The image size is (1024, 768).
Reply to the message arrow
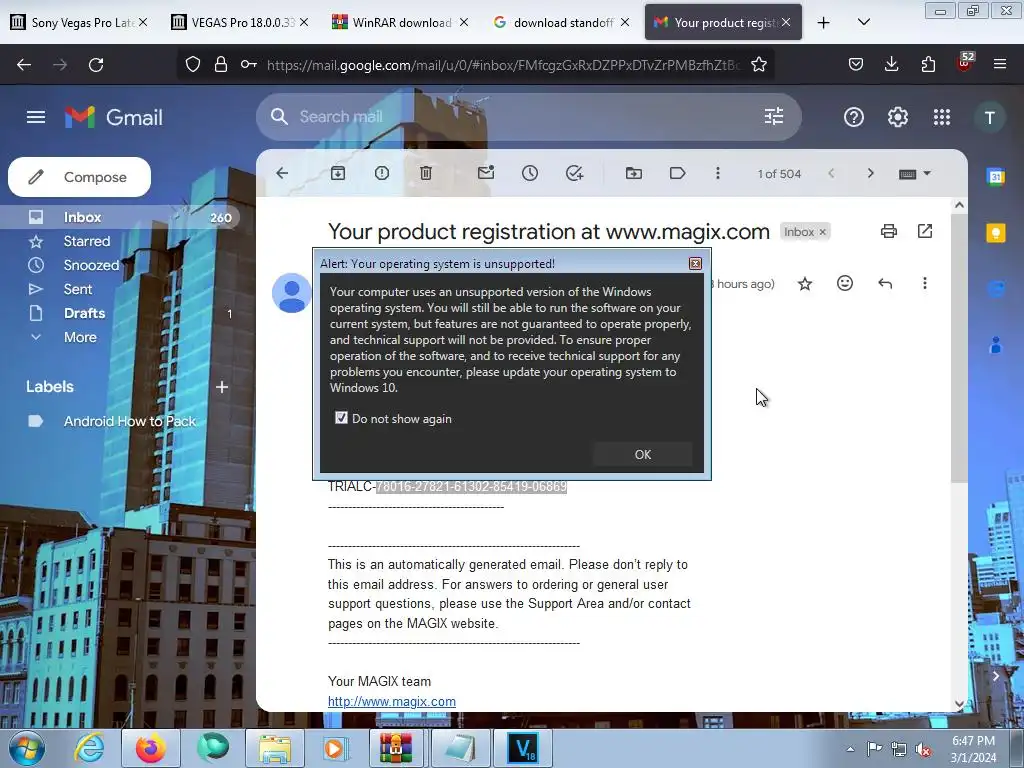click(885, 283)
